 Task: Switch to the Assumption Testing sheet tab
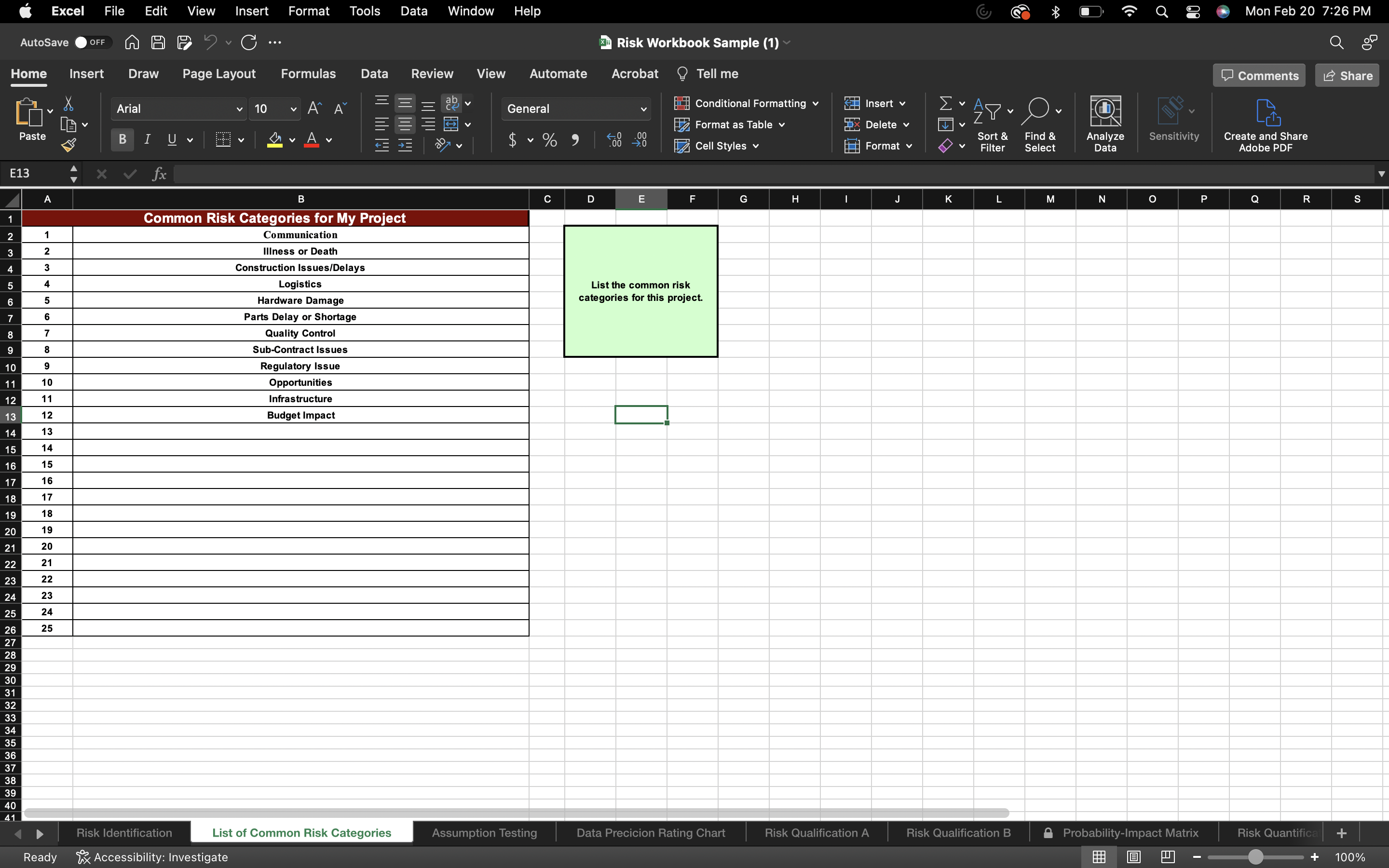click(x=484, y=833)
